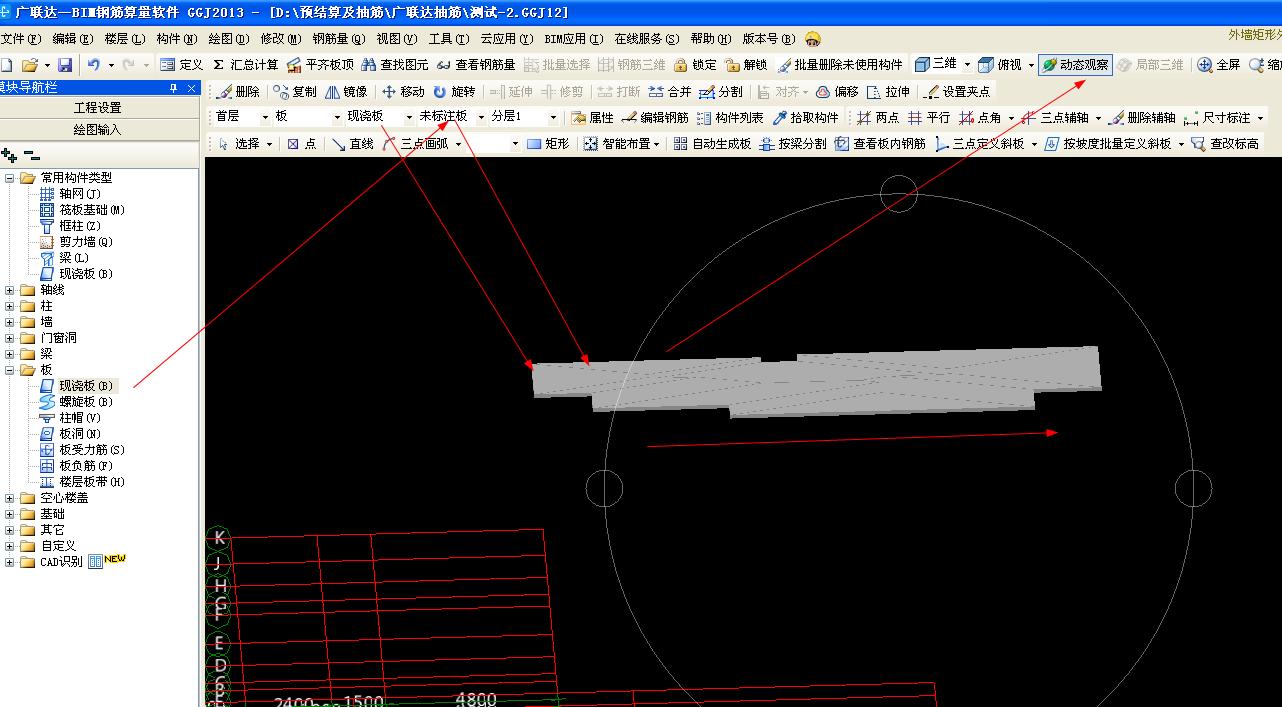Collapse the 板 tree folder

pyautogui.click(x=10, y=370)
